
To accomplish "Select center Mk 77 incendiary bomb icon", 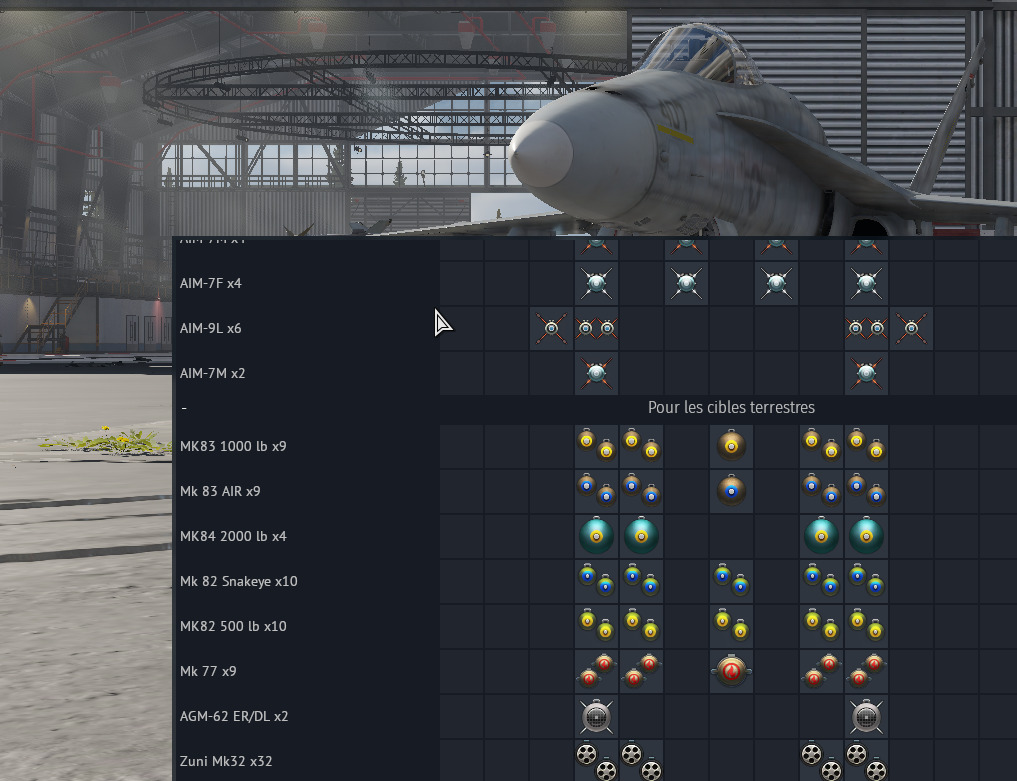I will pos(731,671).
